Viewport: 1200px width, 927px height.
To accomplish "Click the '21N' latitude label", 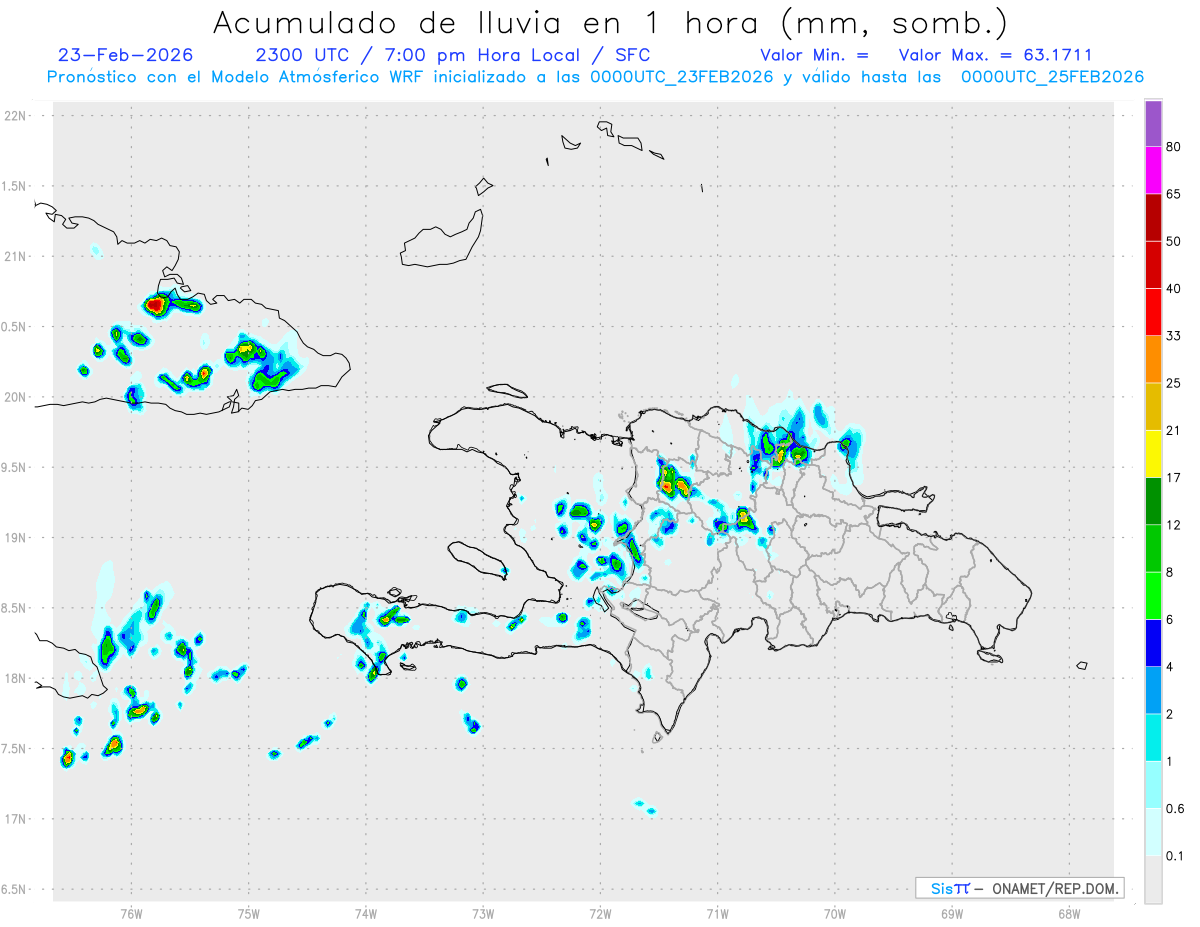I will (15, 256).
